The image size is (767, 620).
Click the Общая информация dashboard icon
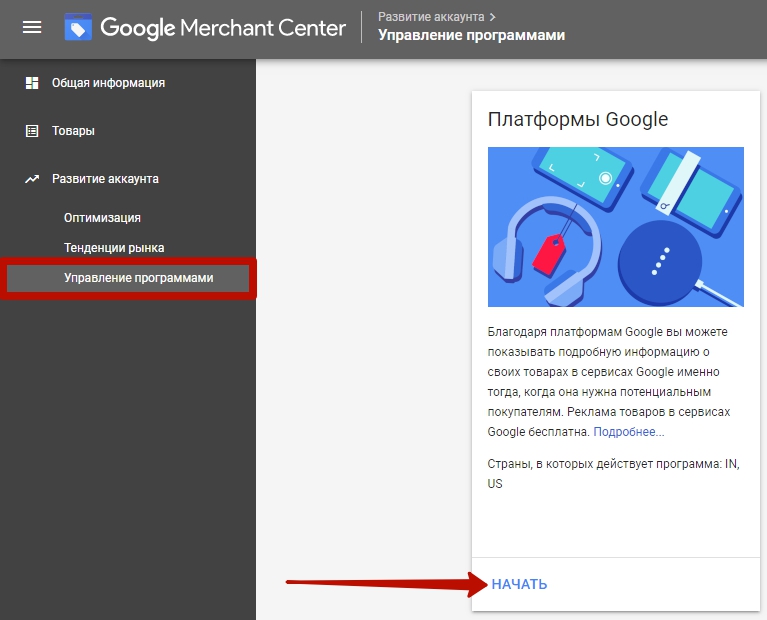(32, 83)
